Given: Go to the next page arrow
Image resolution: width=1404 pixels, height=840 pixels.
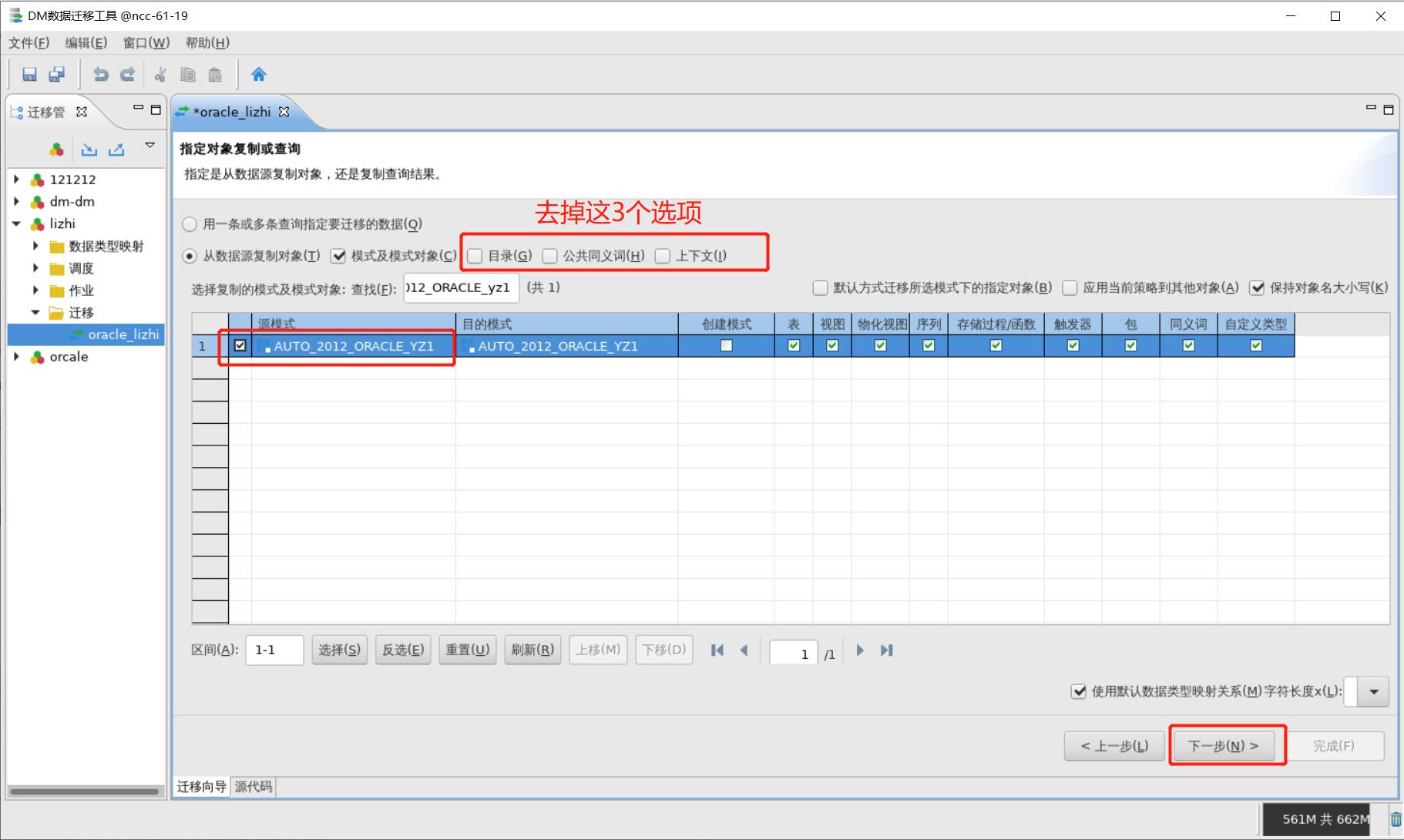Looking at the screenshot, I should 860,650.
